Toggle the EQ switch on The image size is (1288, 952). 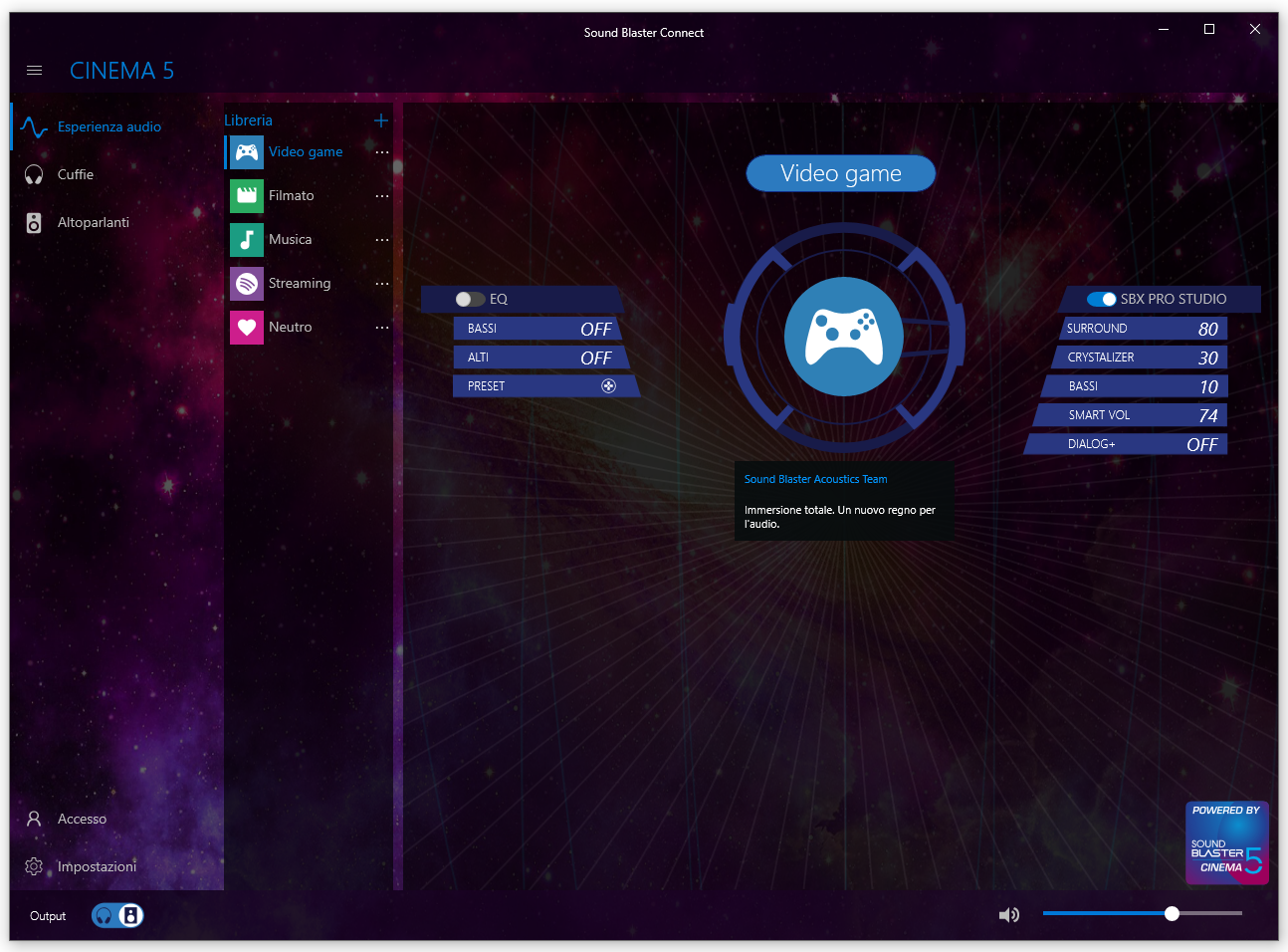pos(470,299)
